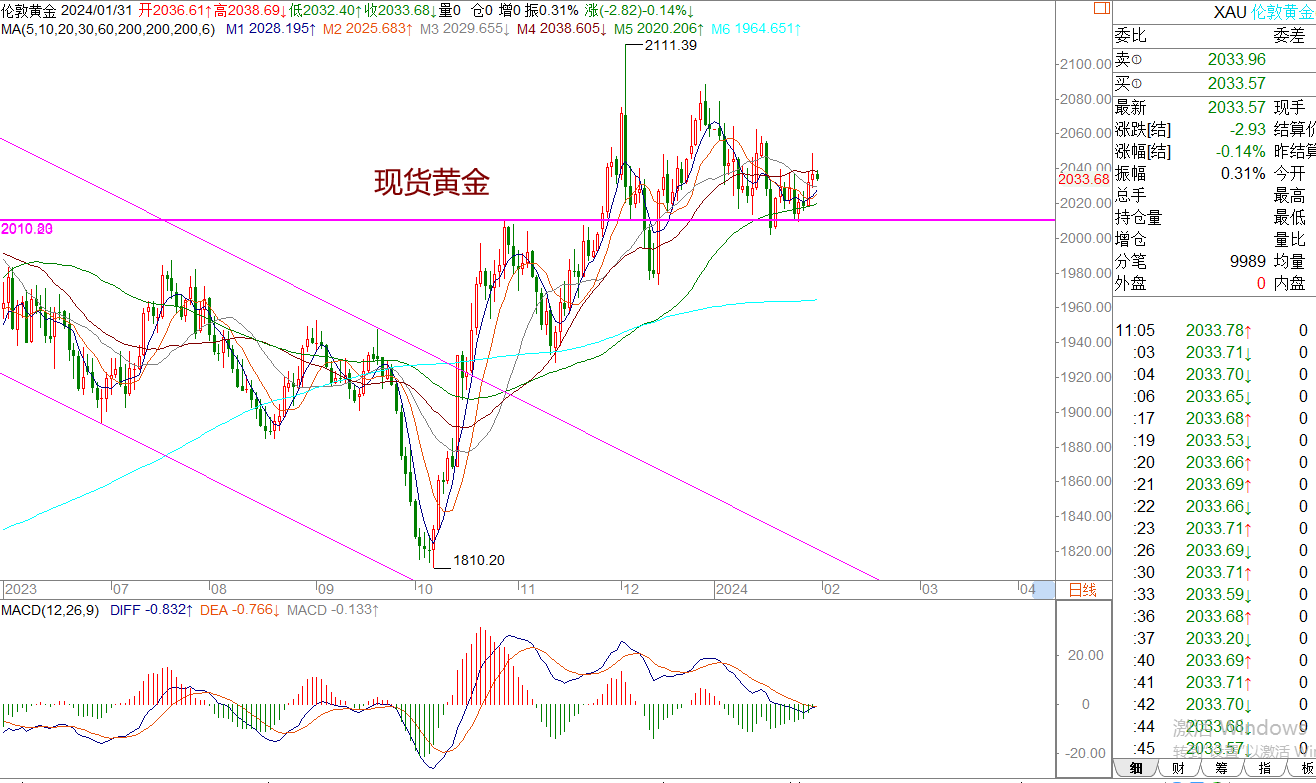
Task: Click the 12 month marker on time axis
Action: pyautogui.click(x=633, y=590)
